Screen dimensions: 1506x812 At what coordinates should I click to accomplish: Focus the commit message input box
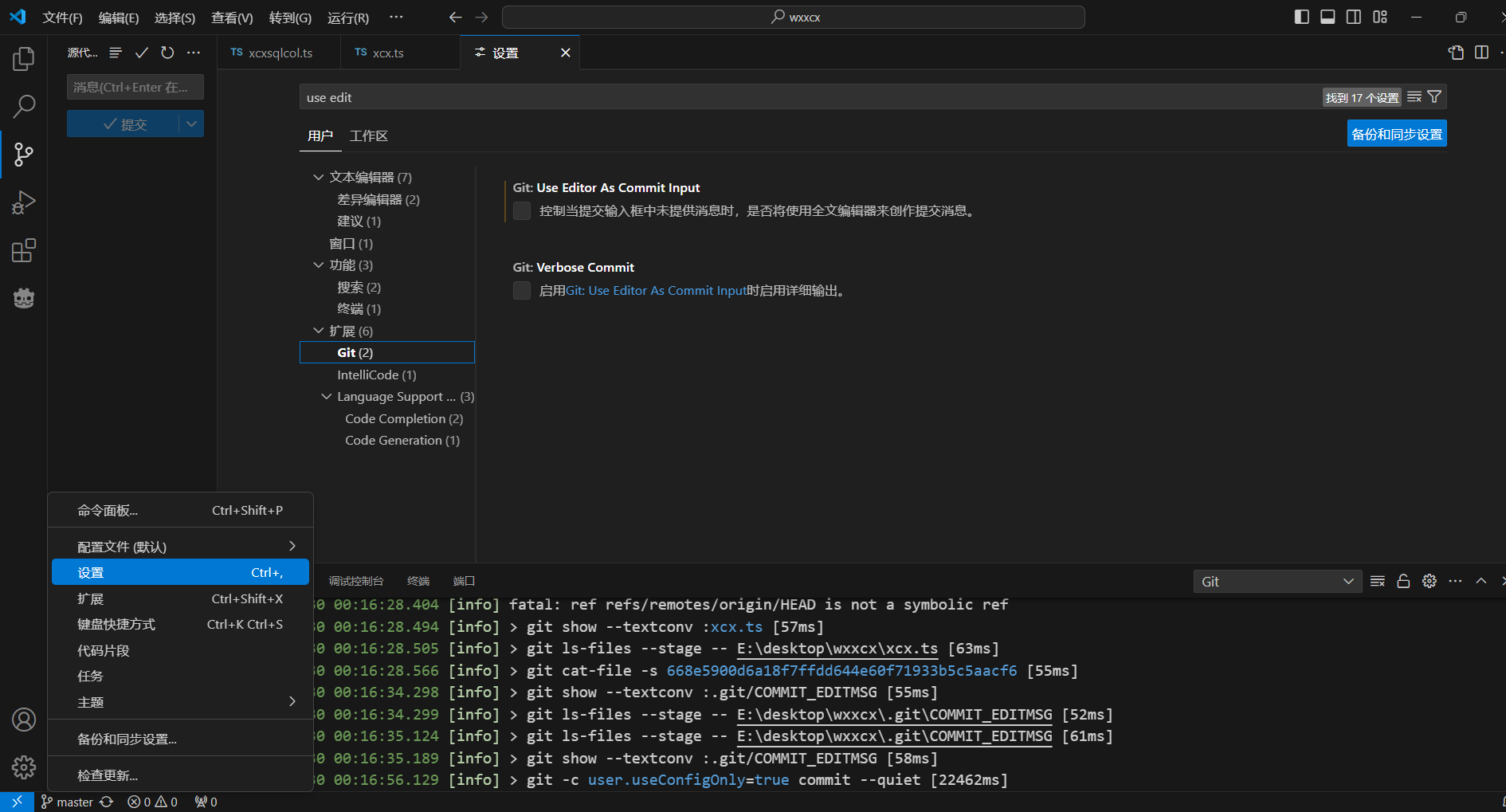pos(135,87)
